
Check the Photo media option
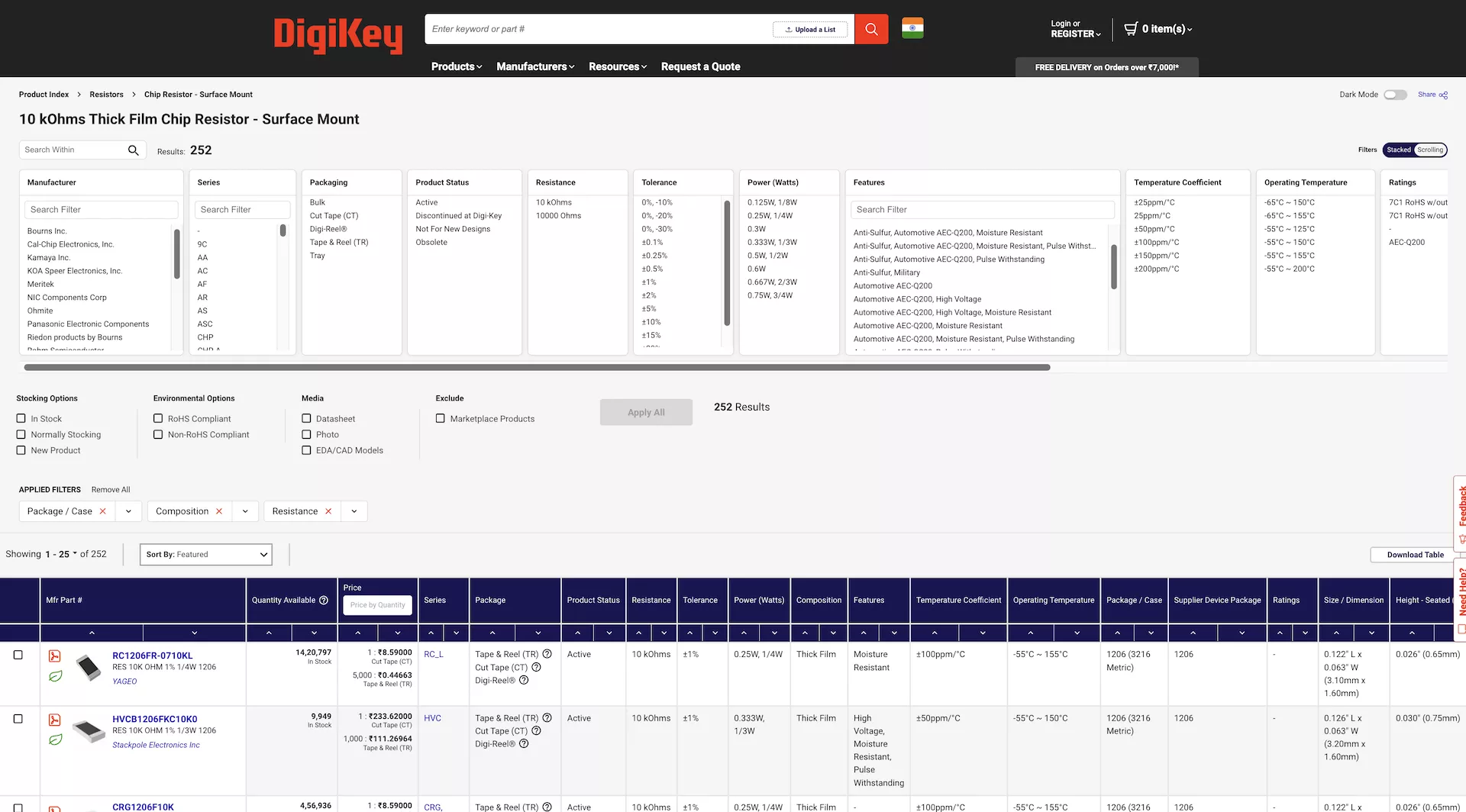(306, 435)
